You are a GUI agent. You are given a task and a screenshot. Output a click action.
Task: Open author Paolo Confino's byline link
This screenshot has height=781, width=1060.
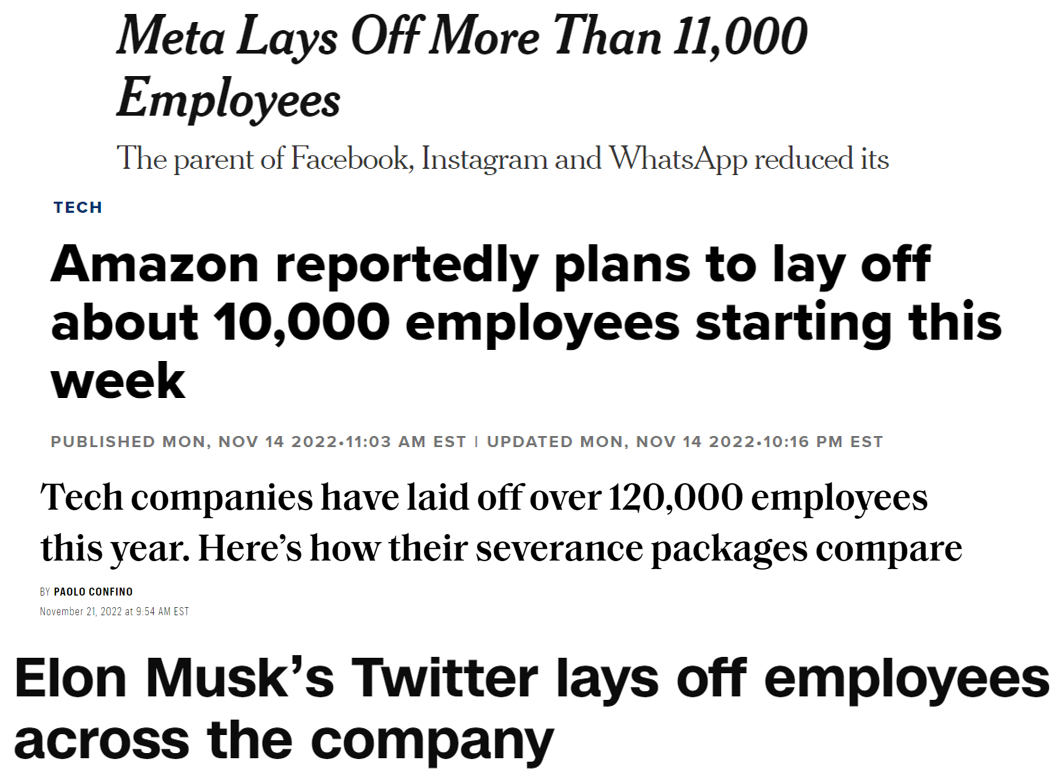point(93,592)
